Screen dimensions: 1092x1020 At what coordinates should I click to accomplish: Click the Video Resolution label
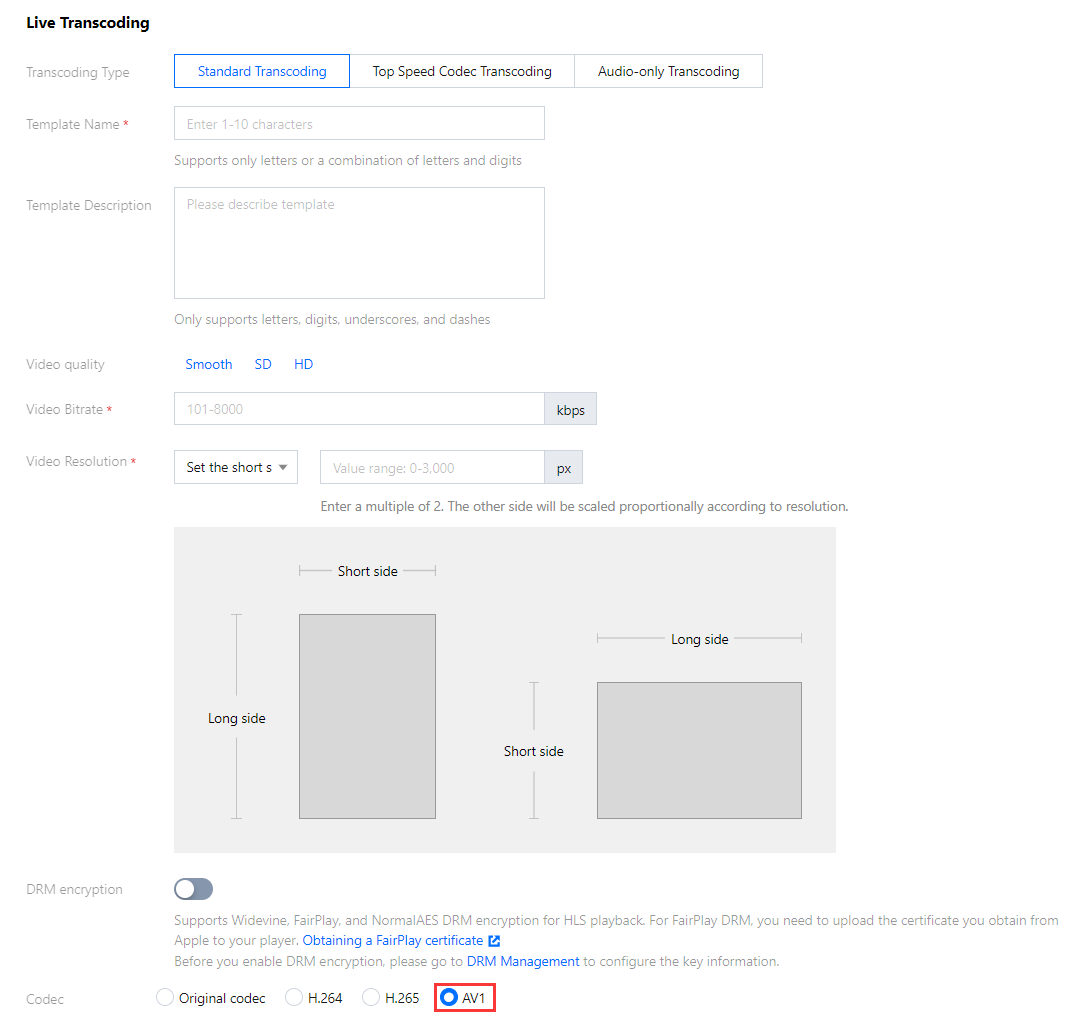77,462
